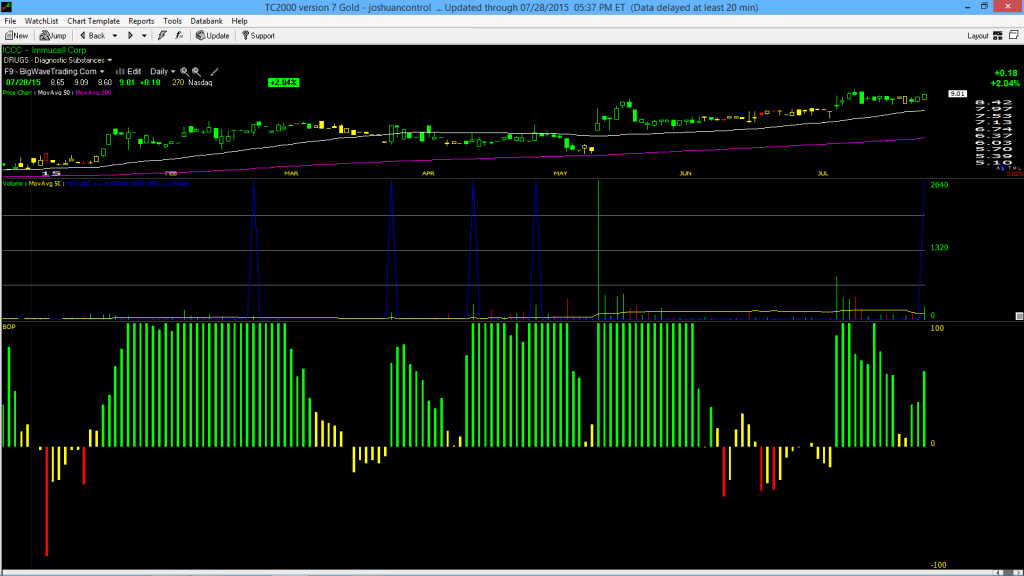Click the %True condition indicator label

(128, 184)
